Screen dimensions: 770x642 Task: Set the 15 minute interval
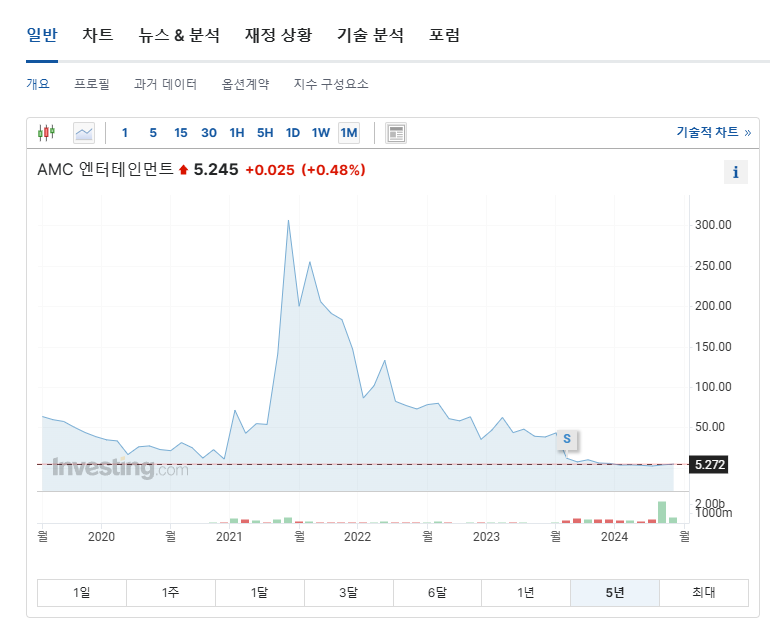(x=181, y=133)
